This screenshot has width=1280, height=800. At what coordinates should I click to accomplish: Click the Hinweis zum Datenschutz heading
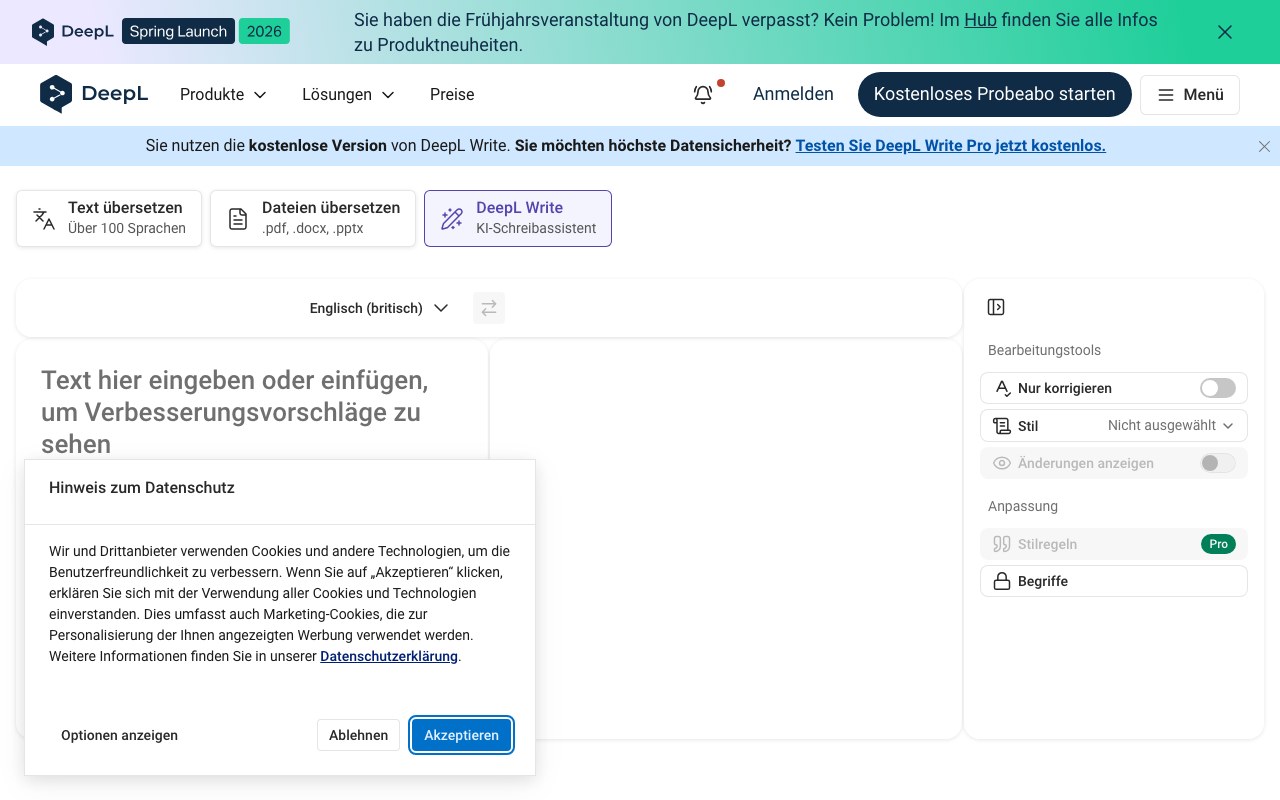pos(142,488)
